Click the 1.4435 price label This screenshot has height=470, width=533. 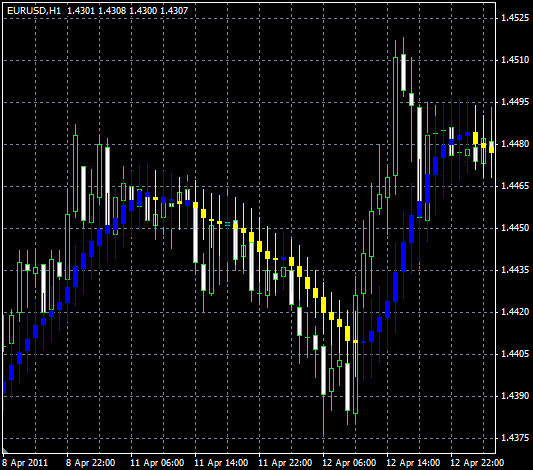pos(515,270)
